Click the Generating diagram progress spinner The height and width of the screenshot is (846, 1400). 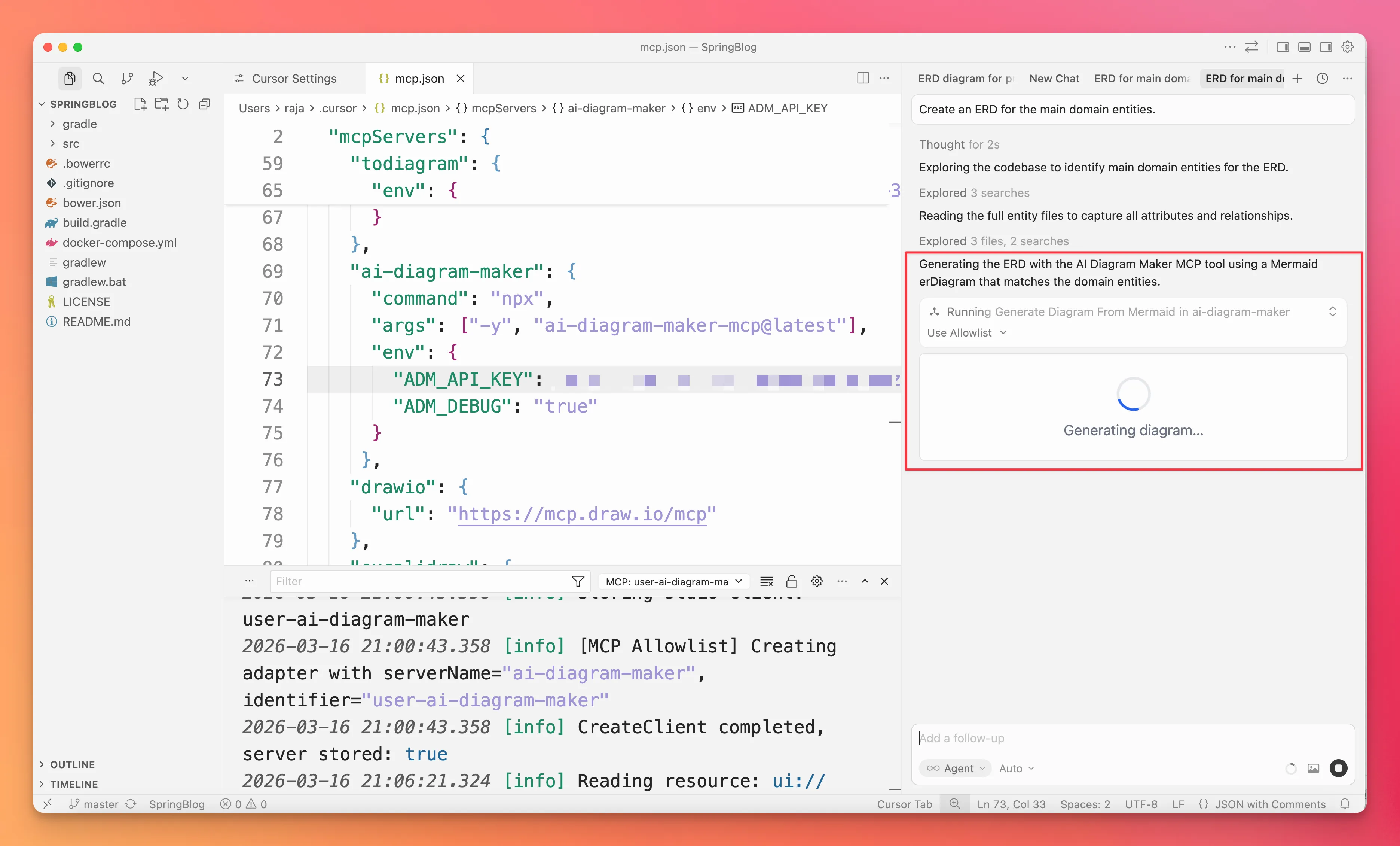(1133, 393)
